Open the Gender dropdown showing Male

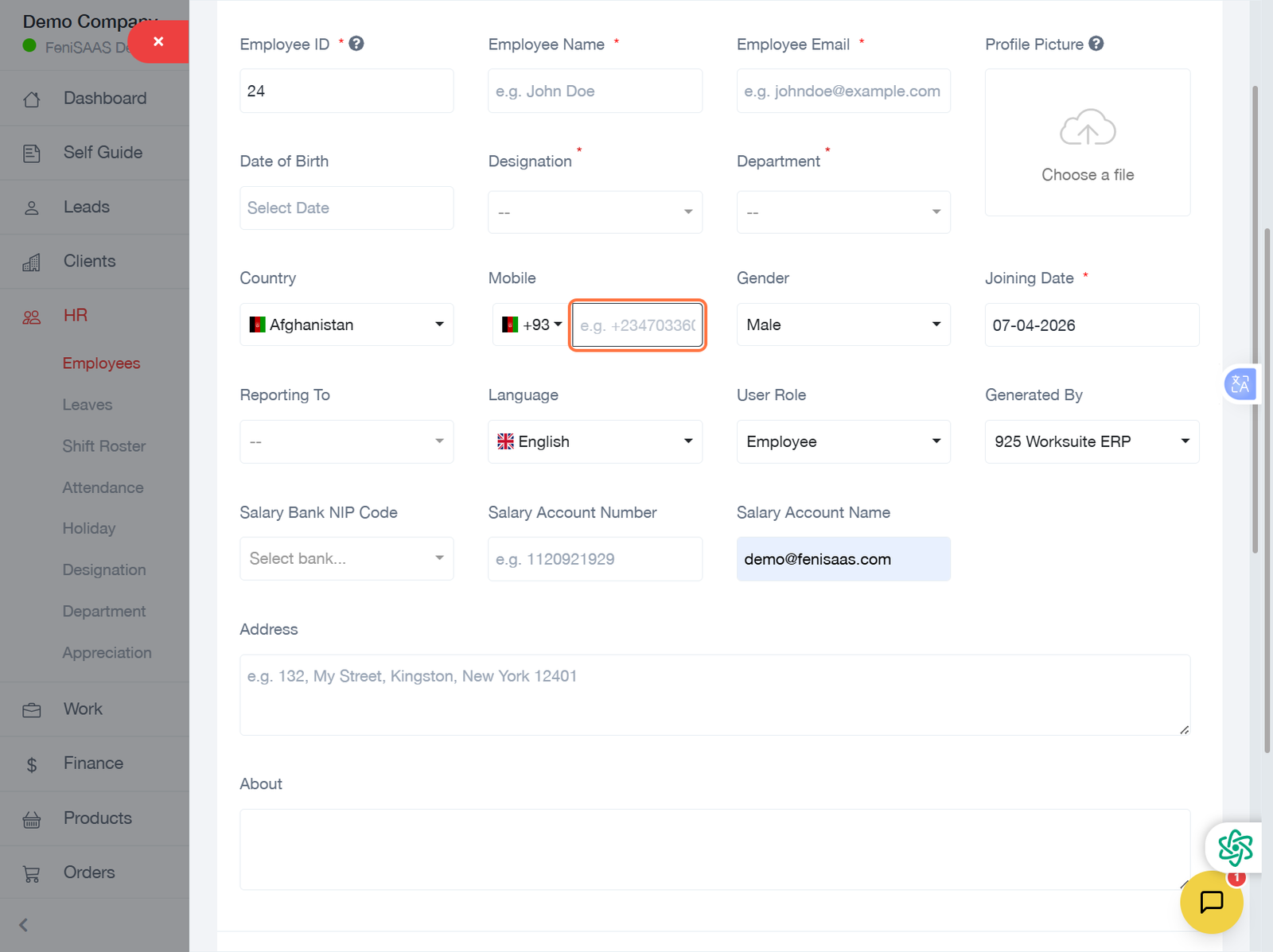(x=843, y=324)
